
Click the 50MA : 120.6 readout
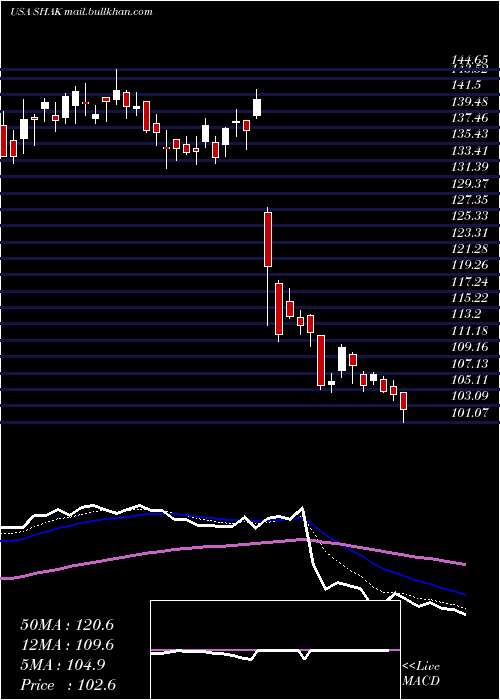tap(67, 625)
